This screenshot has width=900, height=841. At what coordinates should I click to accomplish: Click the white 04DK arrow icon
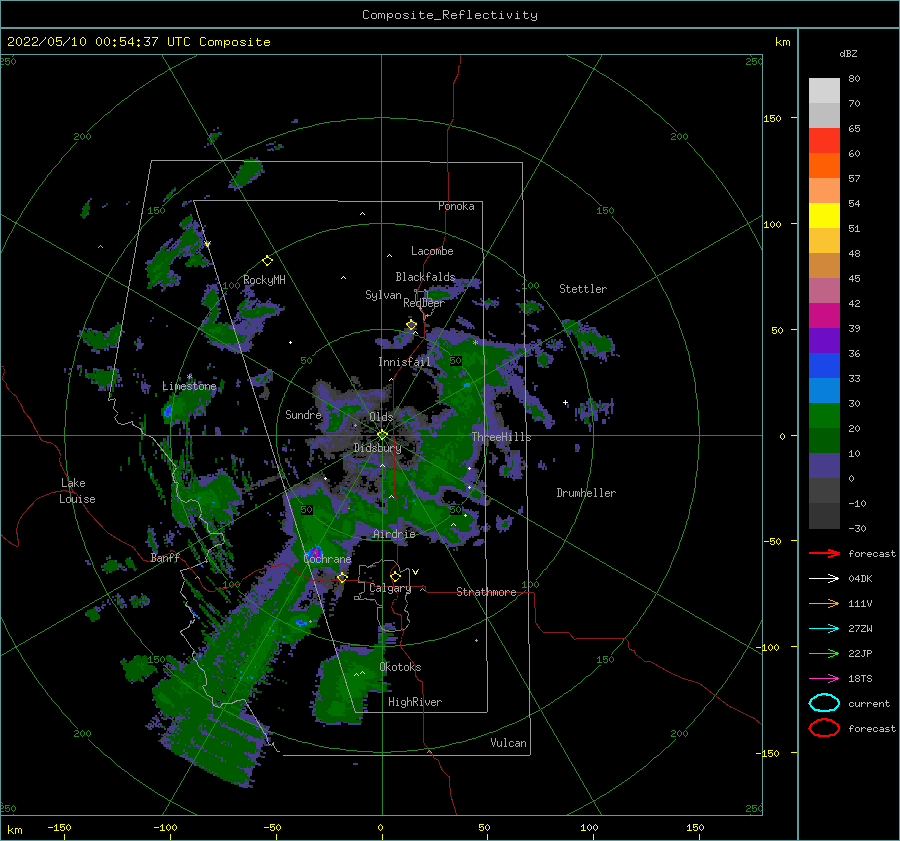coord(824,579)
